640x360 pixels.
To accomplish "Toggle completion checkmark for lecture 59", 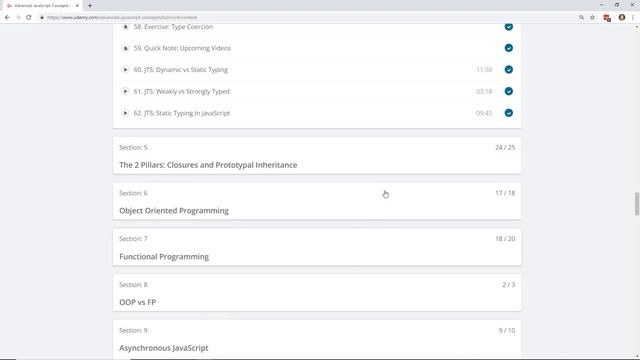I will tap(509, 48).
